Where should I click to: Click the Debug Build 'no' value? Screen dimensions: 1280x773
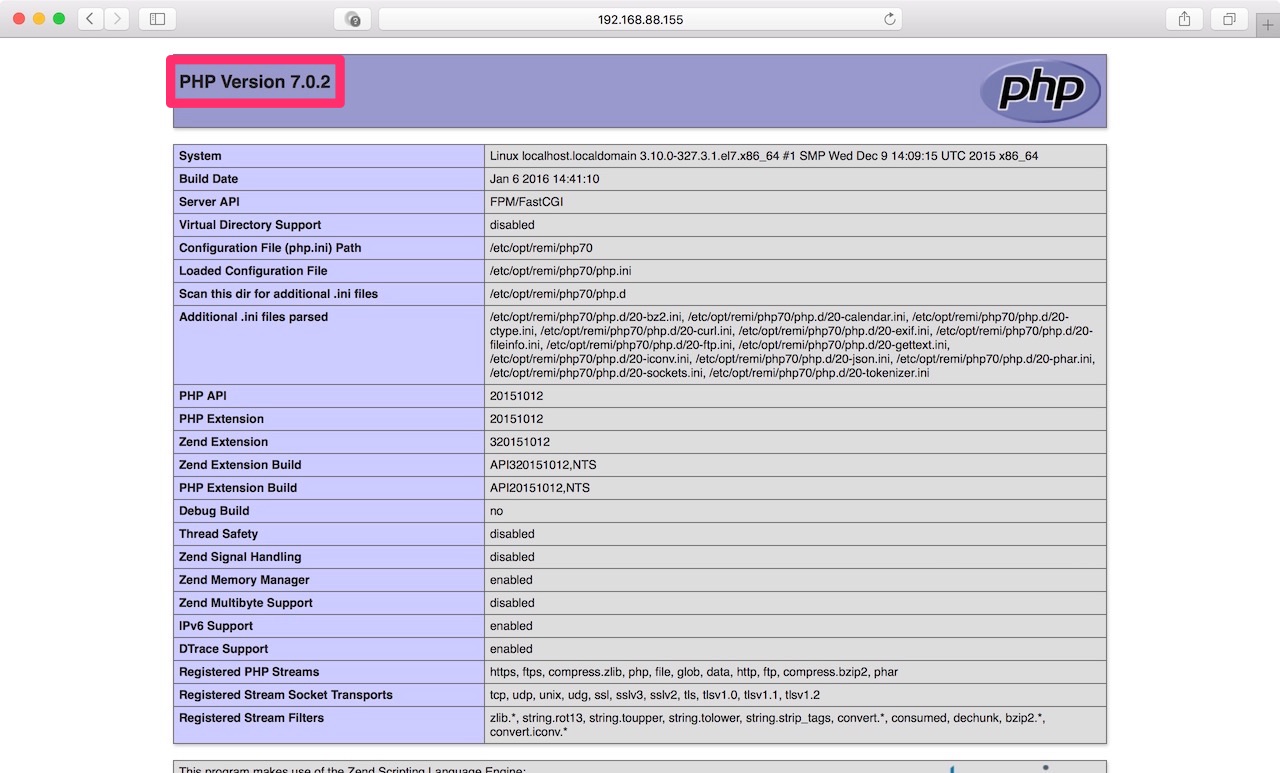[497, 511]
